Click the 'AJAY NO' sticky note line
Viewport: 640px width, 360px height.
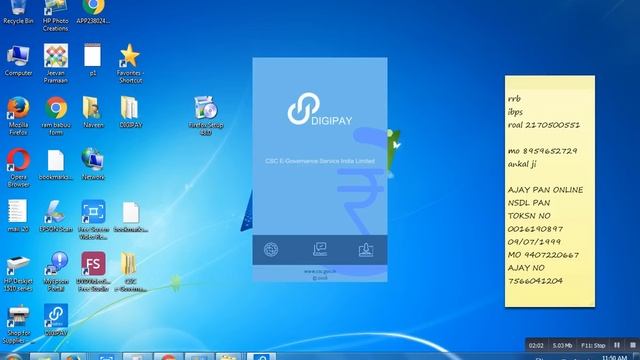(x=526, y=268)
